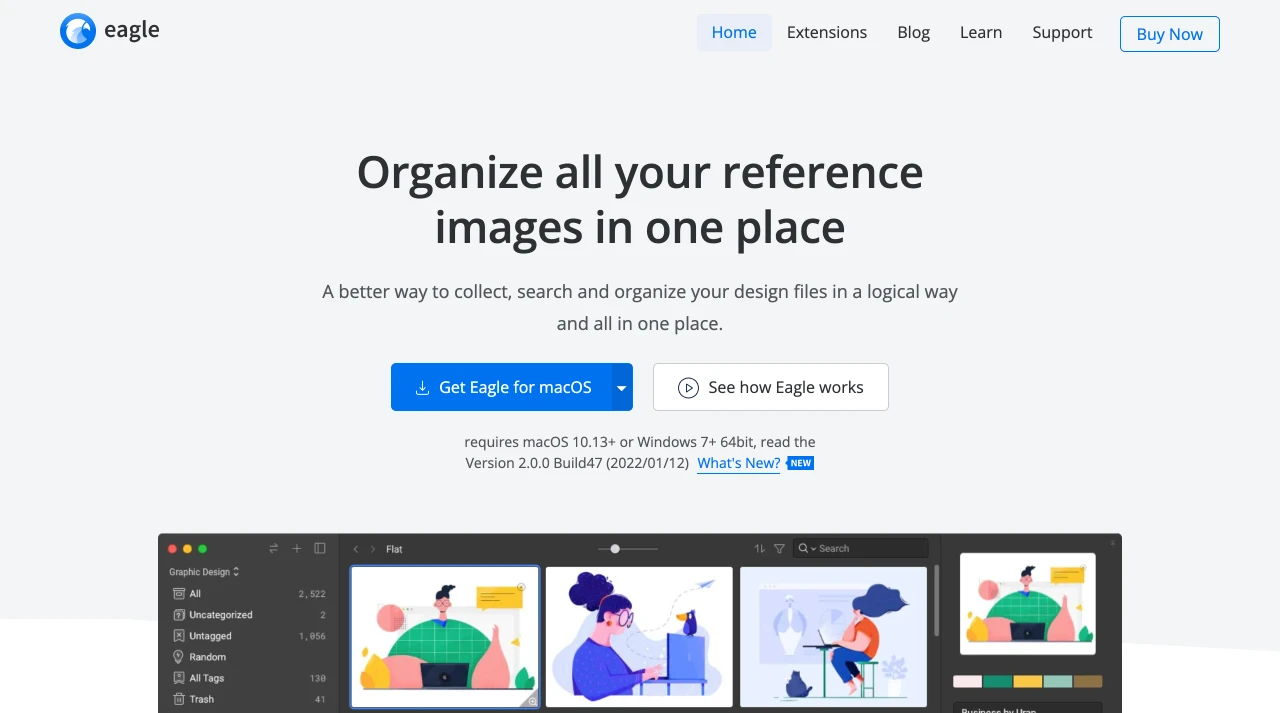Click the Buy Now button
The width and height of the screenshot is (1280, 713).
(x=1169, y=33)
